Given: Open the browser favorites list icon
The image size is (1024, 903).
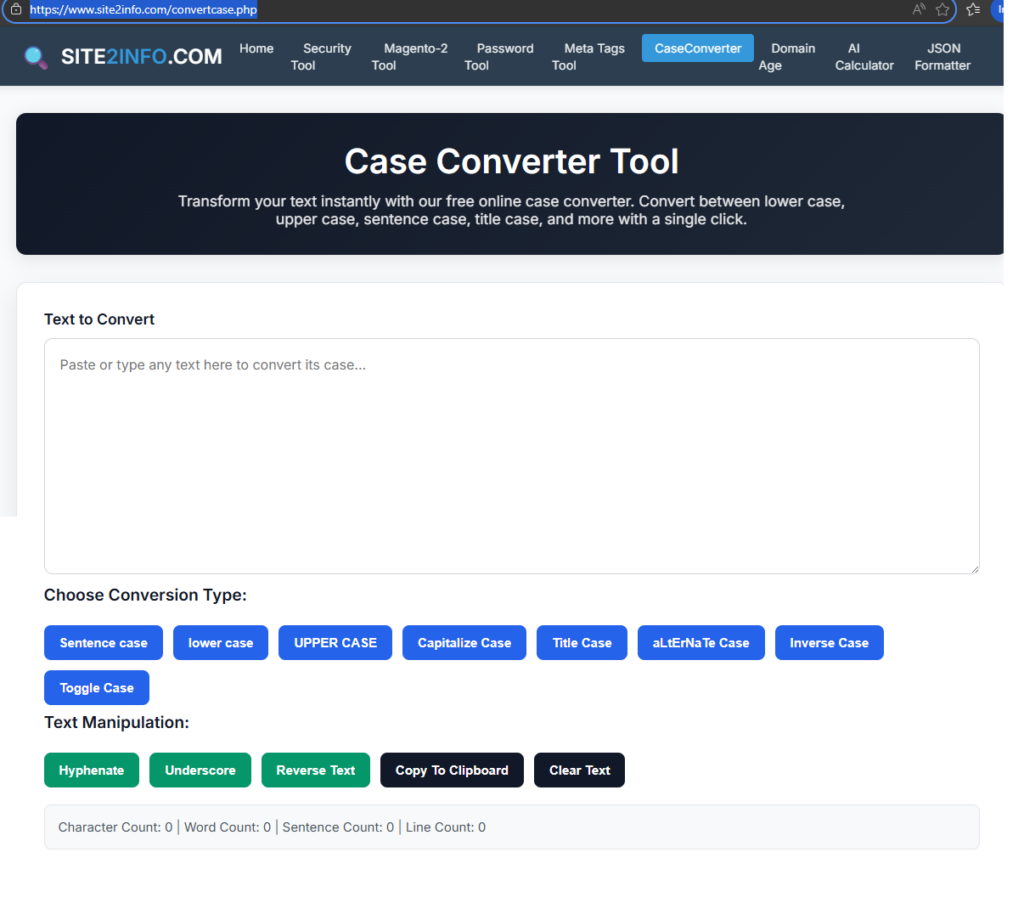Looking at the screenshot, I should (x=973, y=10).
